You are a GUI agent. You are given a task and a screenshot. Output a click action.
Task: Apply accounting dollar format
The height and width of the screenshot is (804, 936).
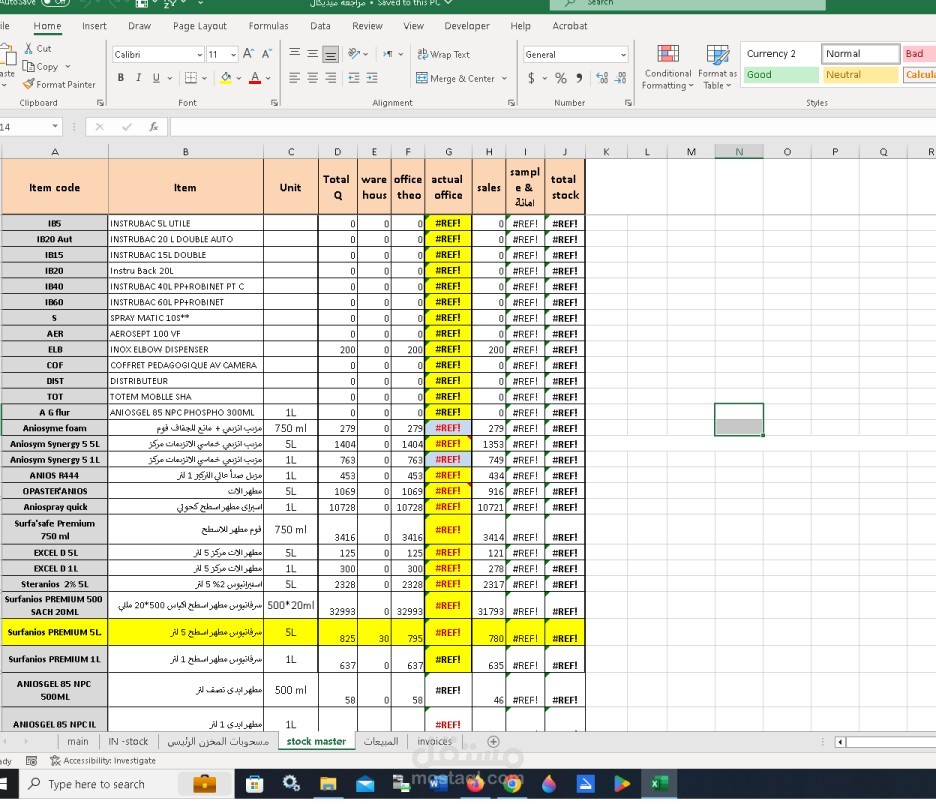(531, 78)
